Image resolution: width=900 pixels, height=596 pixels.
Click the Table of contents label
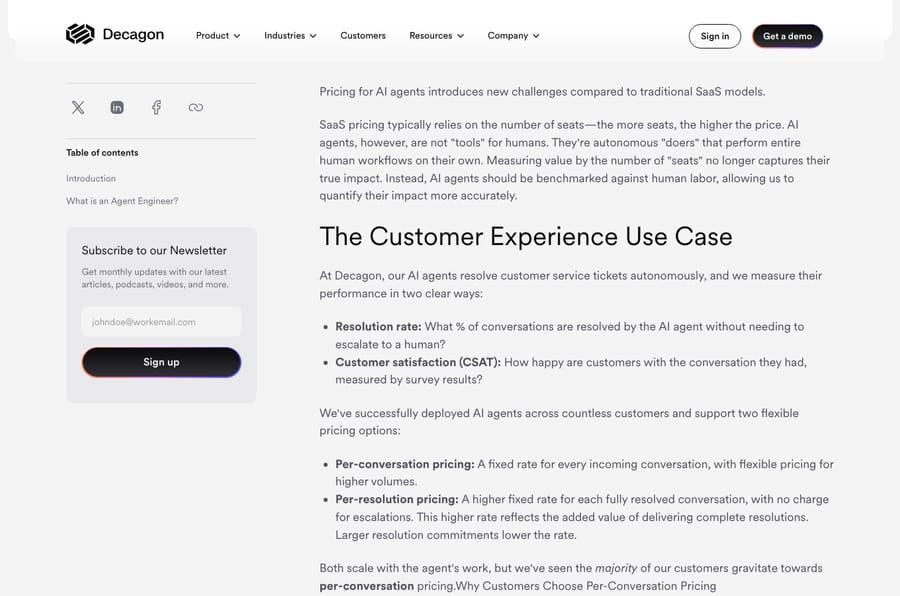102,153
